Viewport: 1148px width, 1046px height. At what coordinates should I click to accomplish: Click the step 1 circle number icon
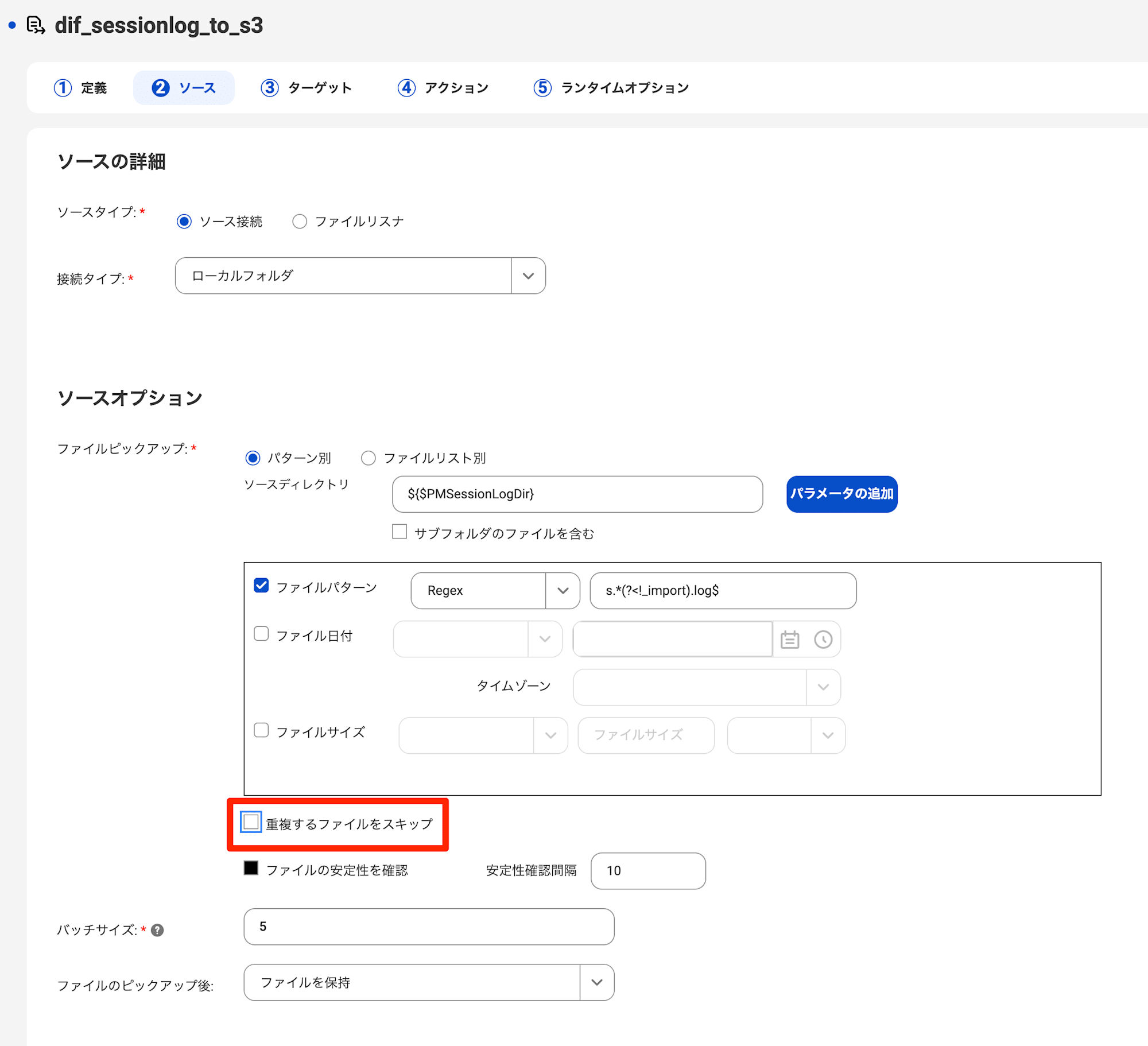(x=63, y=88)
